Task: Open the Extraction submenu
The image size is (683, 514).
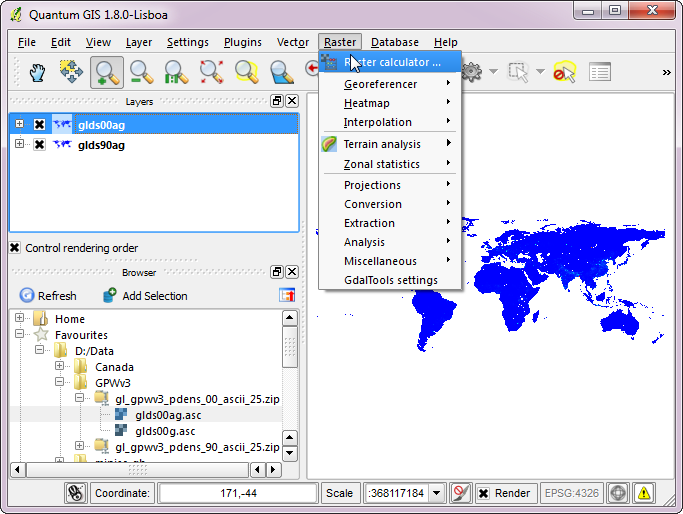Action: [390, 223]
